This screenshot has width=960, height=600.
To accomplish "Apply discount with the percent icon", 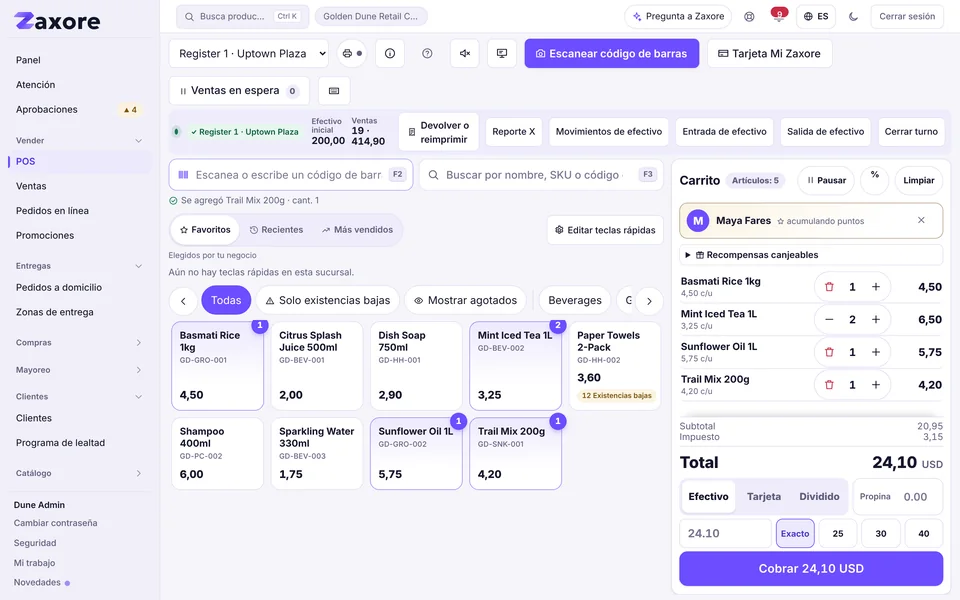I will [874, 180].
